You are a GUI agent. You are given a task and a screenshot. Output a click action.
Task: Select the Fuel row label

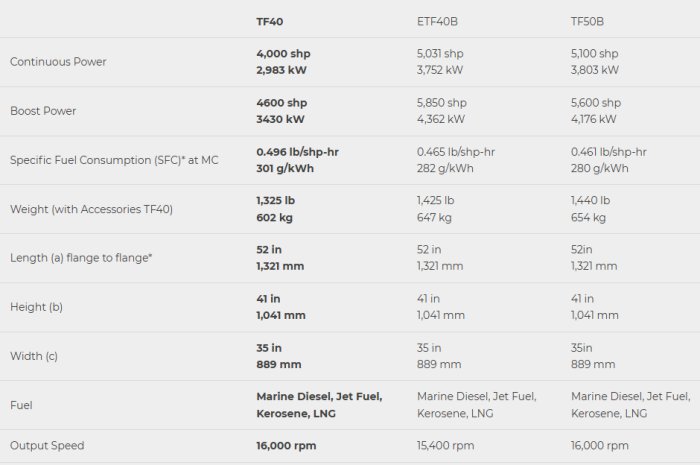click(x=20, y=405)
